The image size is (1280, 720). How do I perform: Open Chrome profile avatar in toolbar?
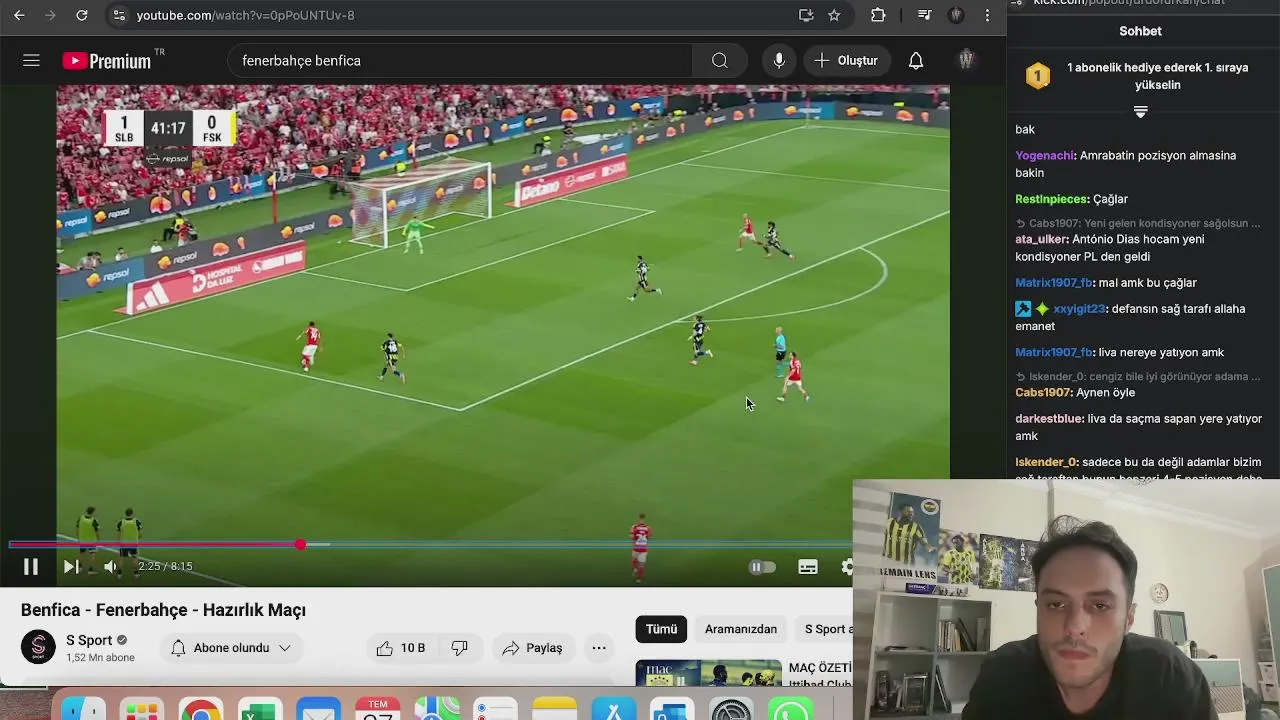[956, 15]
